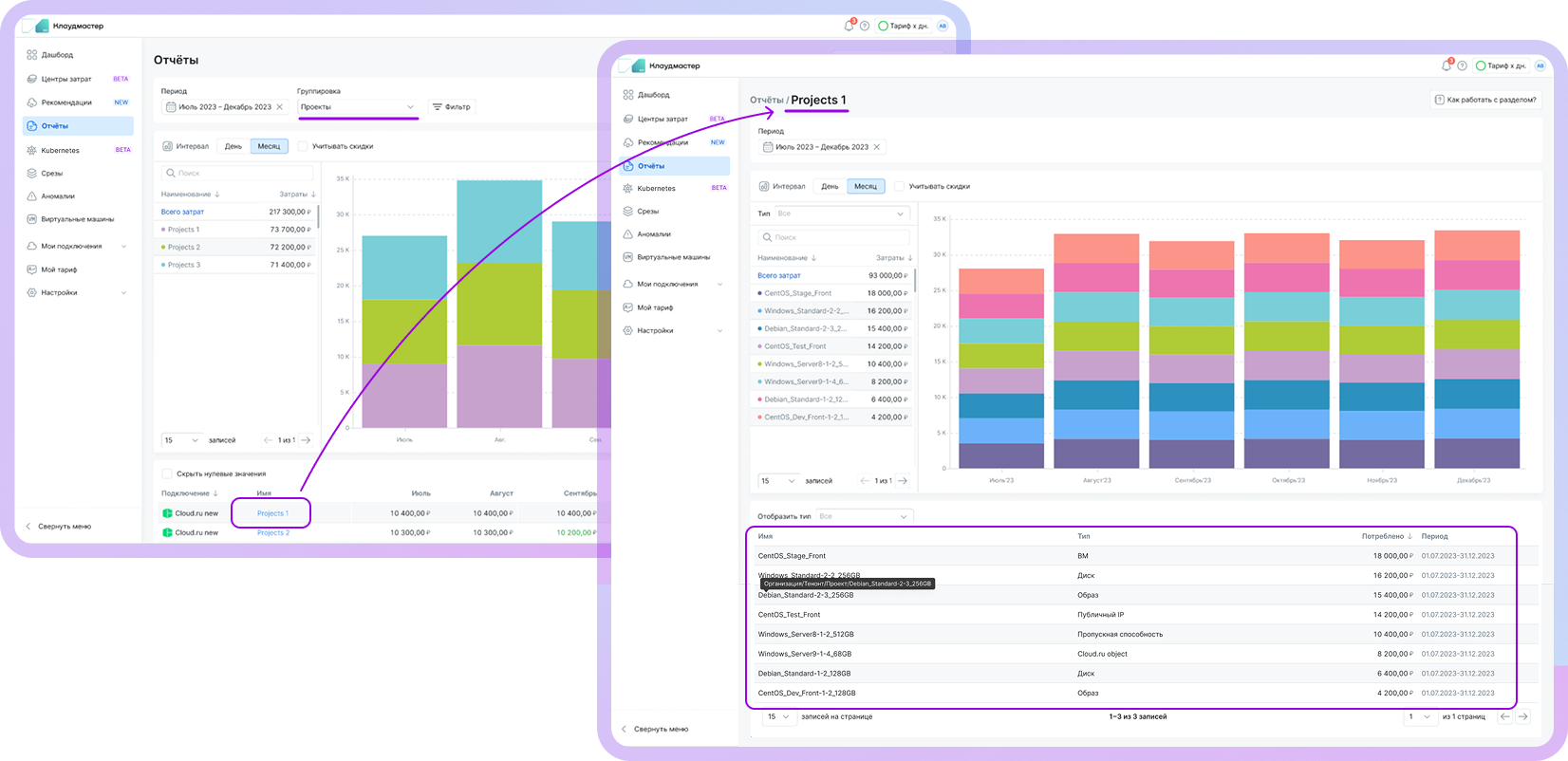The image size is (1568, 761).
Task: Go to the next page in the bottom-right pagination
Action: coord(1522,716)
